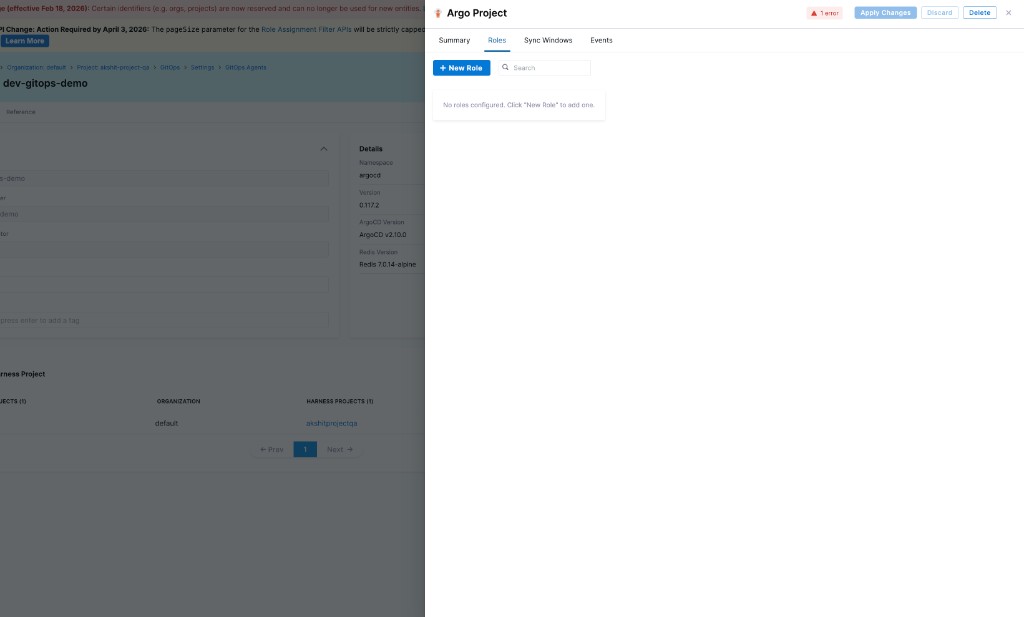Click the 'No roles configured' message text

(519, 105)
